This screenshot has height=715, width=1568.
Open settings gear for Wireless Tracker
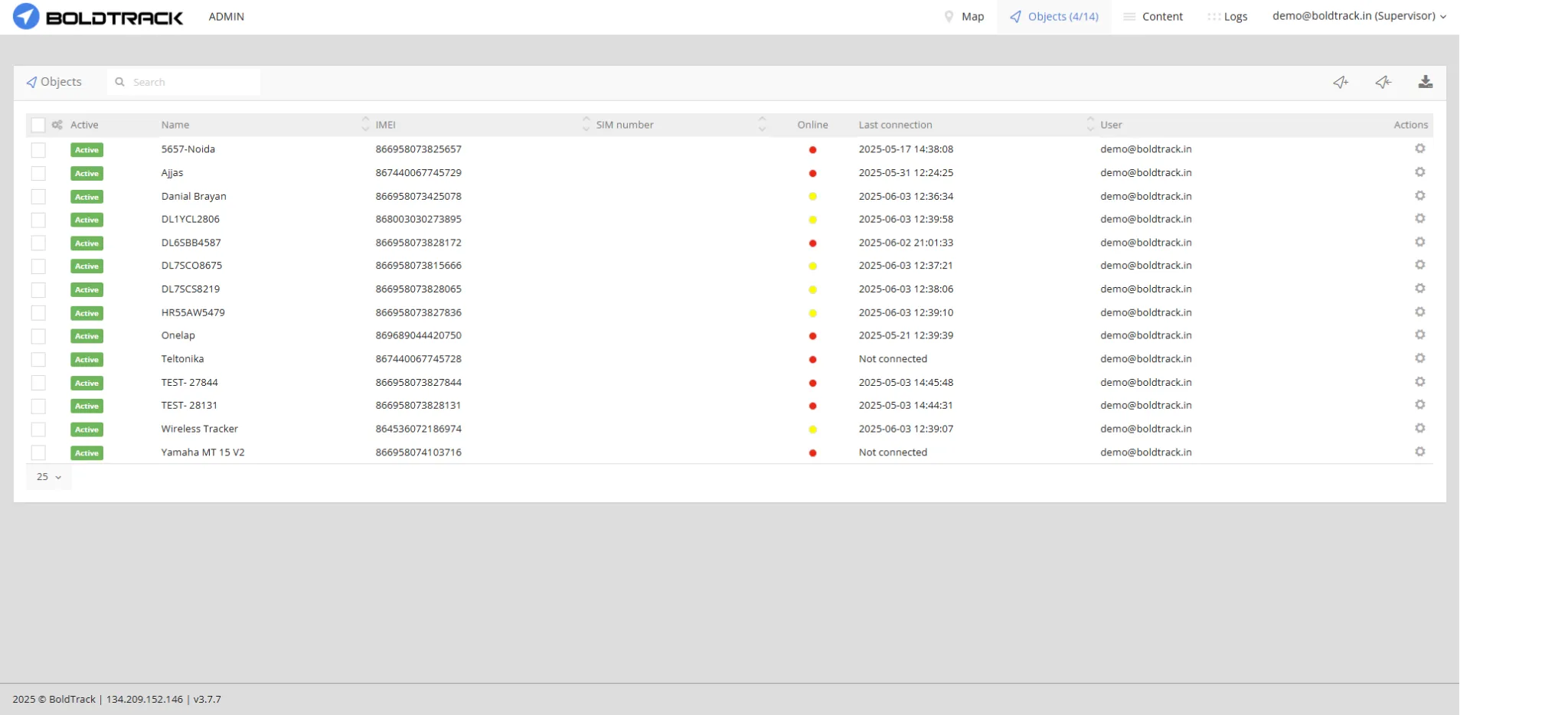1419,429
